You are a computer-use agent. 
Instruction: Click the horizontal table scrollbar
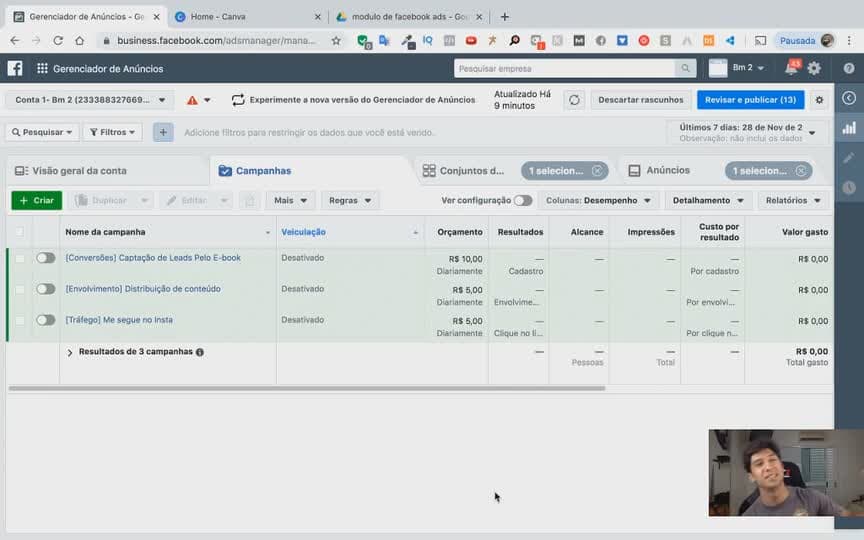[307, 388]
